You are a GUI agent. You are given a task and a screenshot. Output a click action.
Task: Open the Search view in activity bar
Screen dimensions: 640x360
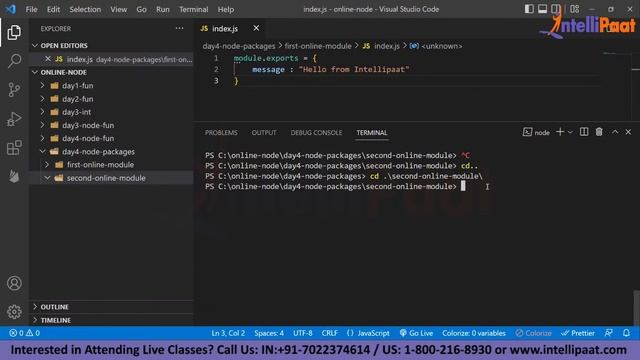point(14,61)
